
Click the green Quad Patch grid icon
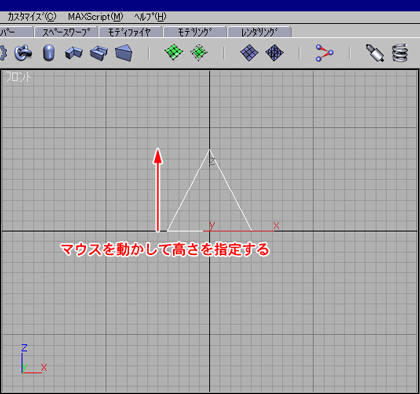click(x=174, y=52)
